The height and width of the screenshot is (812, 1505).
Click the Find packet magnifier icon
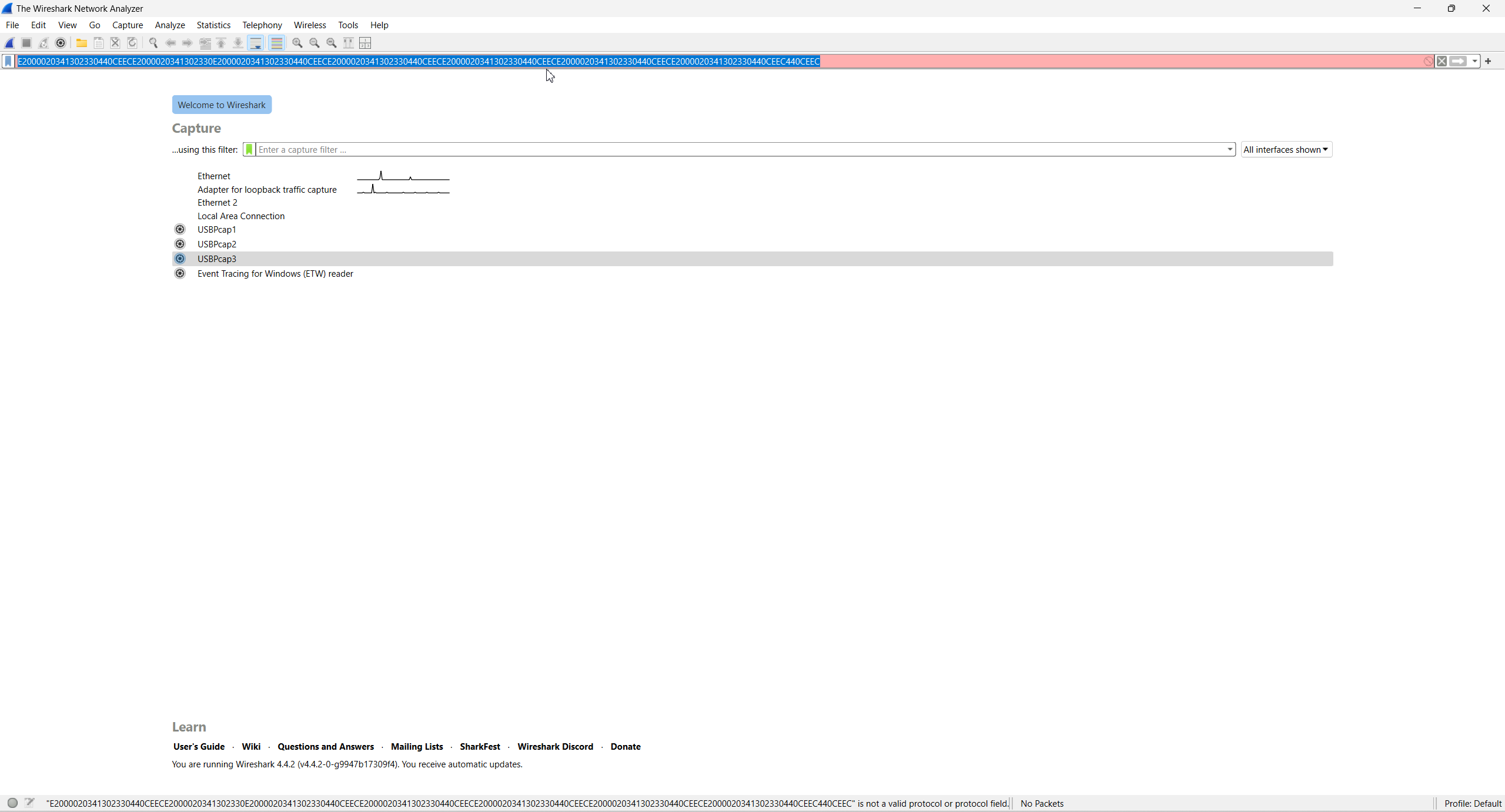(153, 43)
